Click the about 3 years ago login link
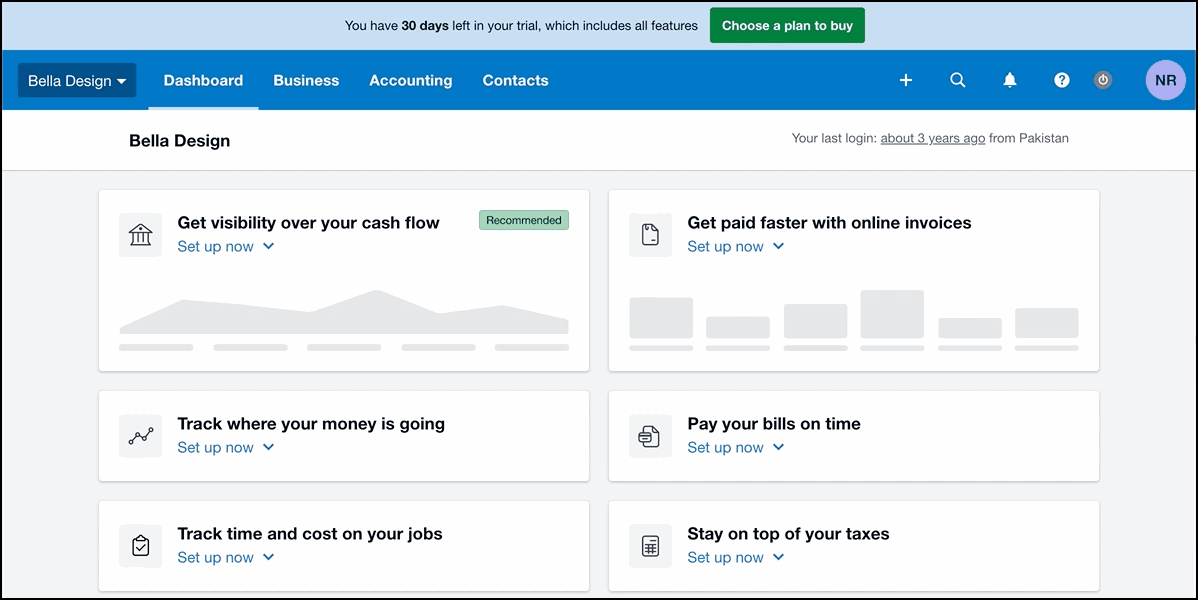 (932, 139)
